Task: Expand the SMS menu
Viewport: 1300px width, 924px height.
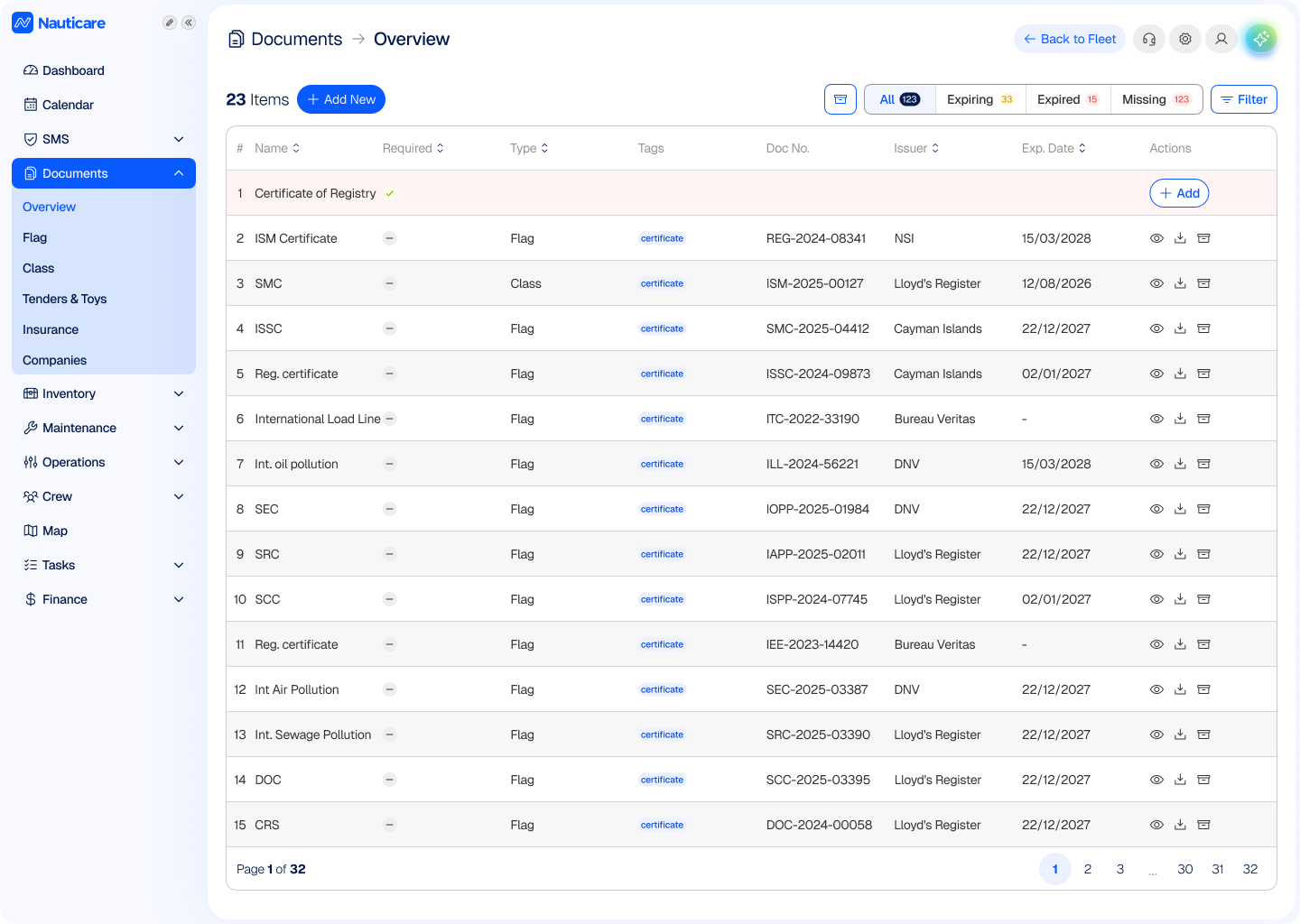Action: (104, 139)
